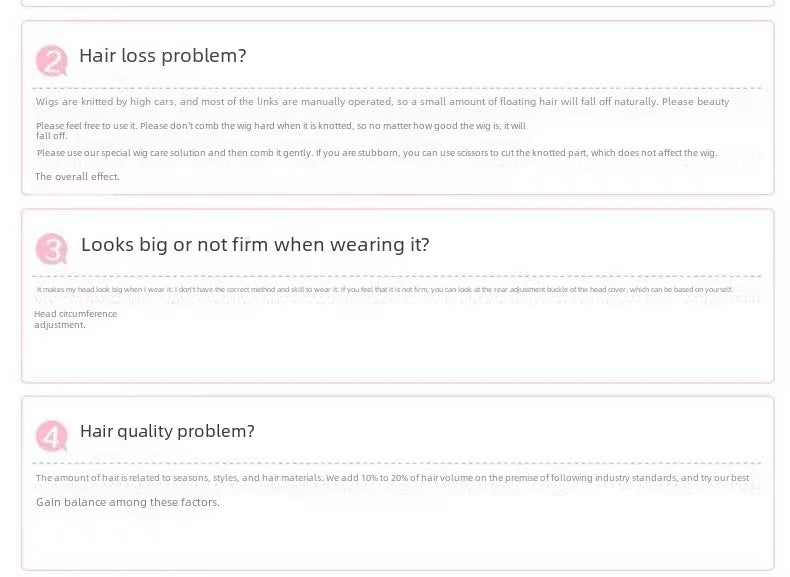Click the "fall off." text
Image resolution: width=790 pixels, height=577 pixels.
click(x=52, y=135)
